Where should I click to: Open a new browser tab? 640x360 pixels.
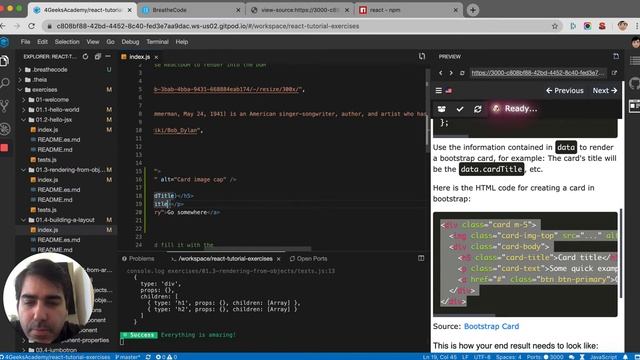pyautogui.click(x=473, y=10)
